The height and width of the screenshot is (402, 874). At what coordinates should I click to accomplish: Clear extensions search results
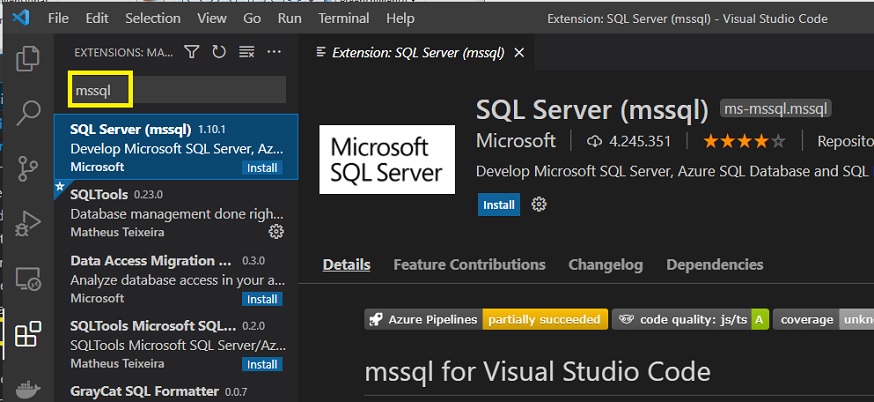tap(246, 52)
